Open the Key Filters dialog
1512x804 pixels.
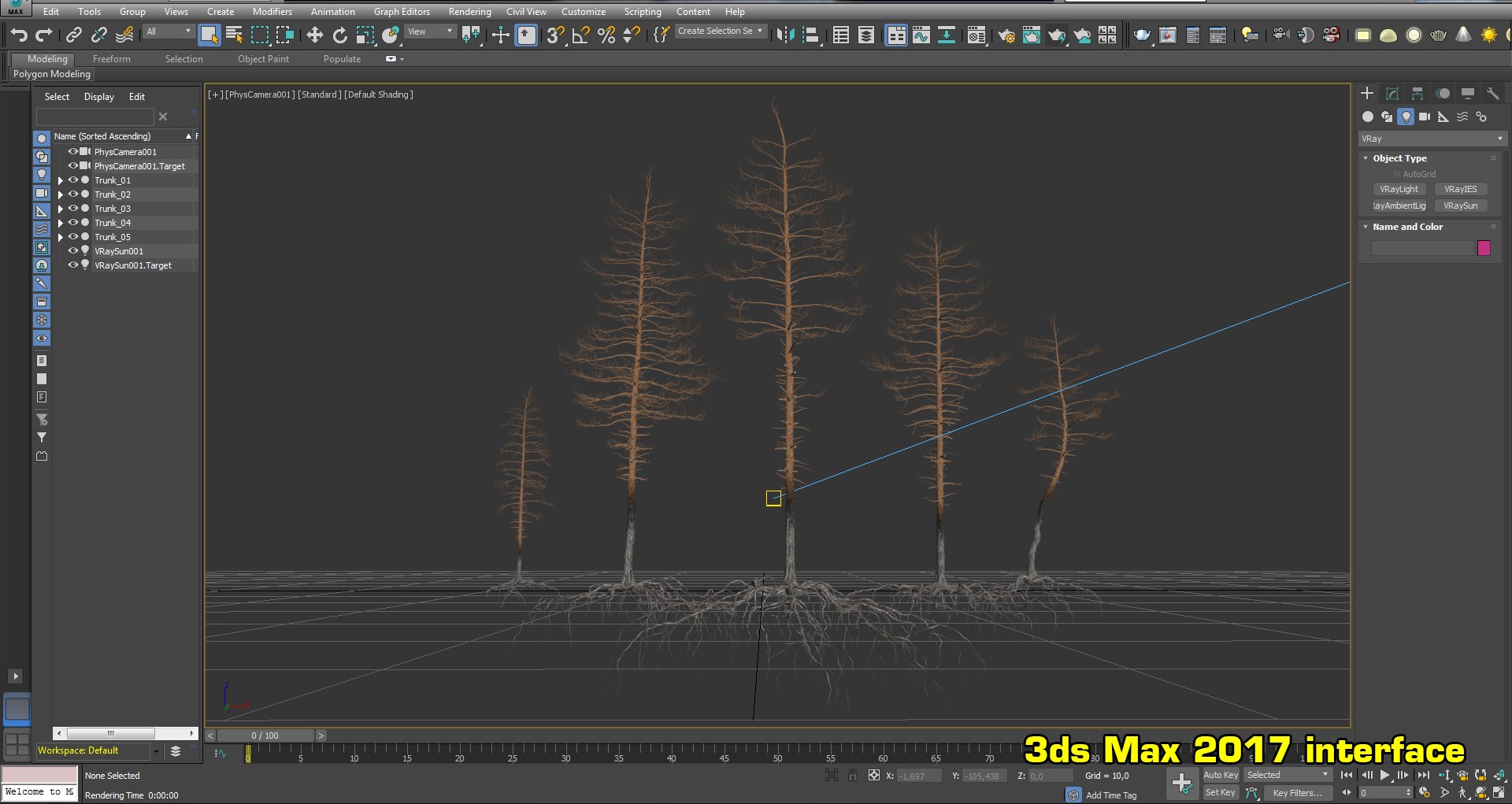(x=1298, y=793)
